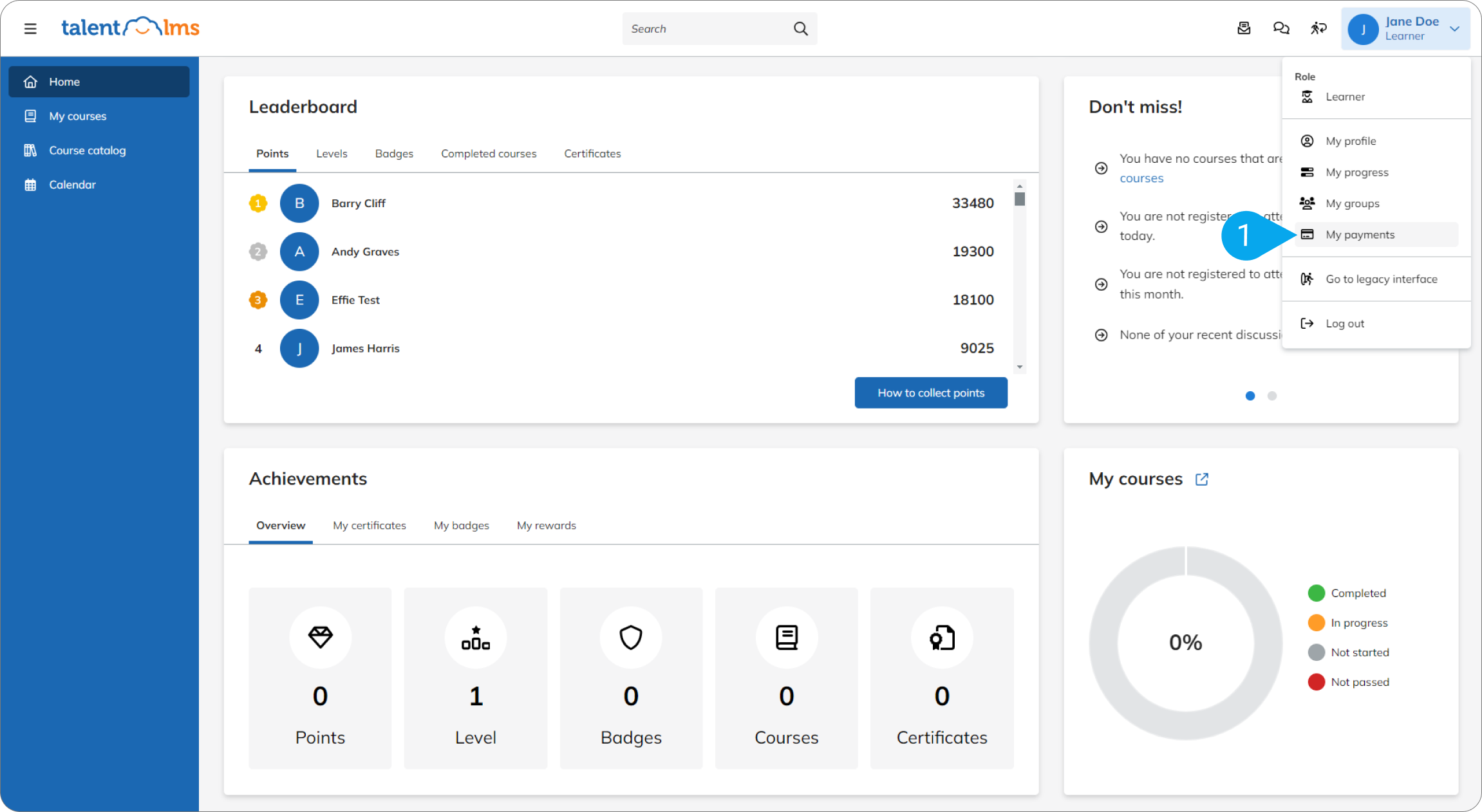The width and height of the screenshot is (1482, 812).
Task: Click grey Not started legend swatch
Action: coord(1317,652)
